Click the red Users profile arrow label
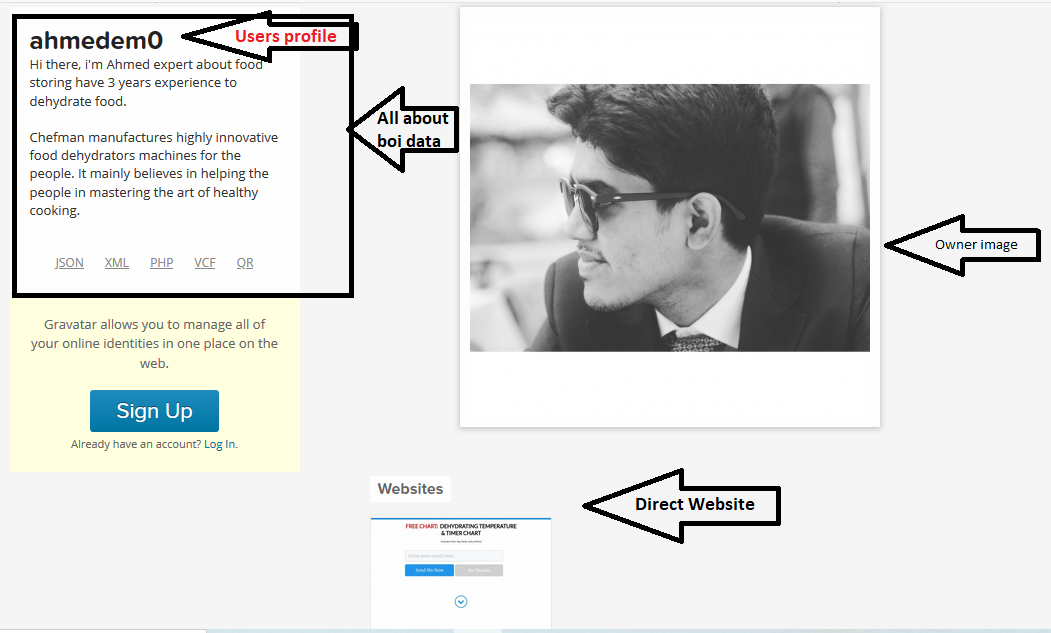 (284, 37)
